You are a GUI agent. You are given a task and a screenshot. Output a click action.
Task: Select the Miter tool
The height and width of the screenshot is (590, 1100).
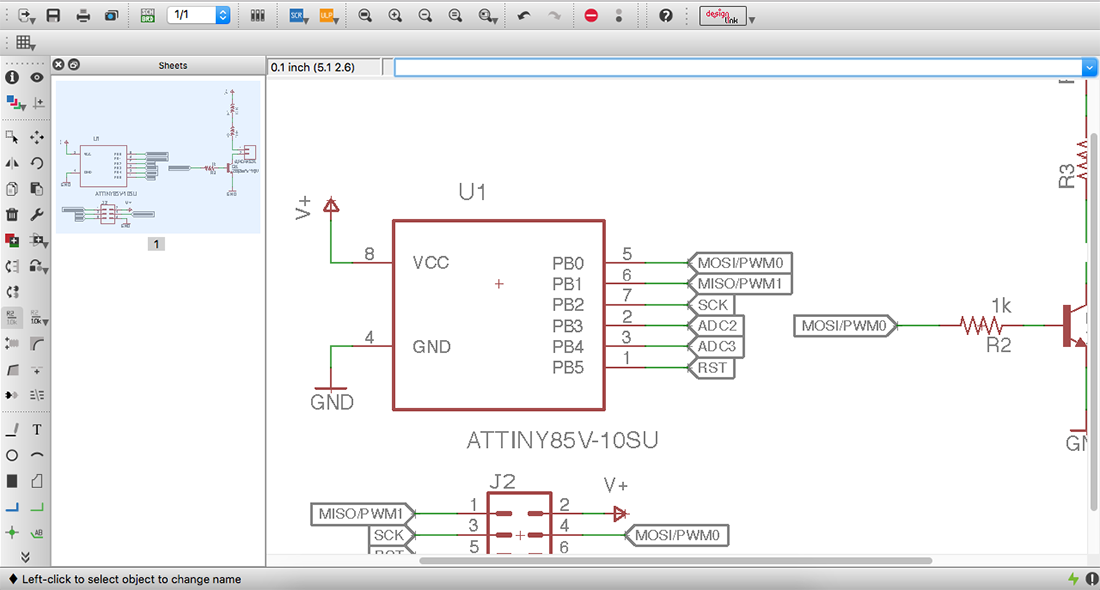tap(37, 344)
